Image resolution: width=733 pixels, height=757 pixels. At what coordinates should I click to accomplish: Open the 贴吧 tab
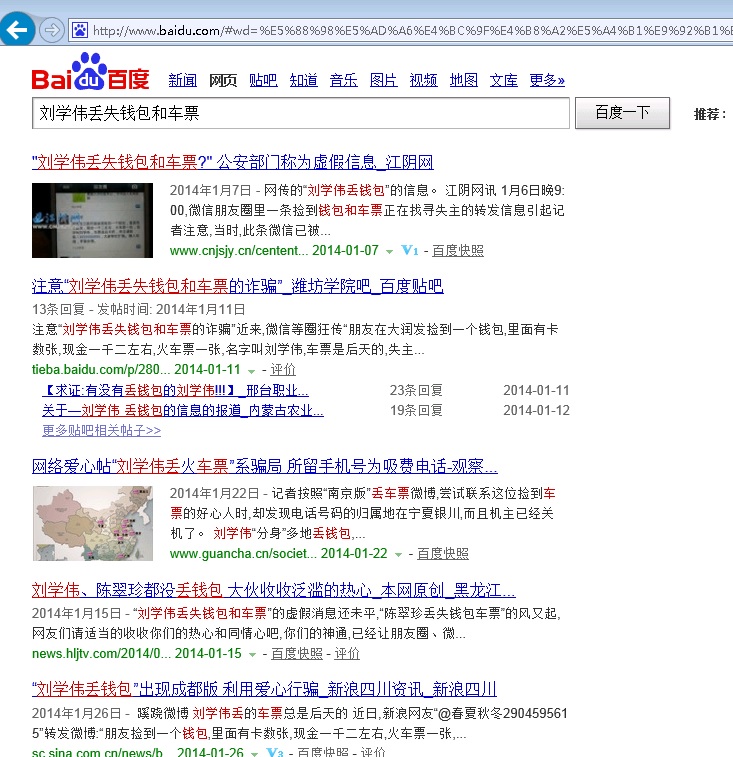click(263, 80)
